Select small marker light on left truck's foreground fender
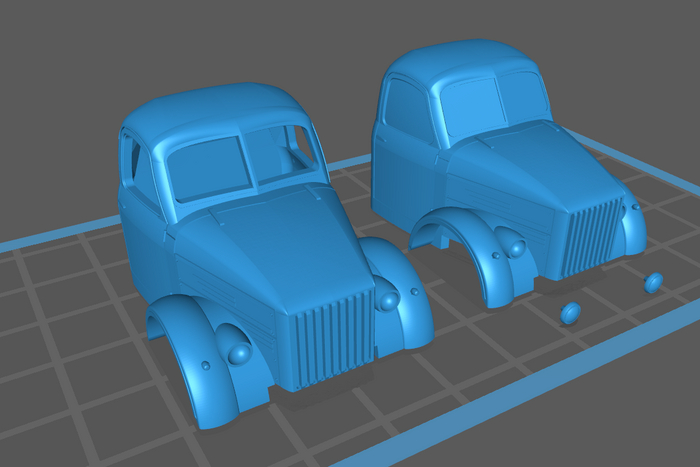 [x=205, y=367]
